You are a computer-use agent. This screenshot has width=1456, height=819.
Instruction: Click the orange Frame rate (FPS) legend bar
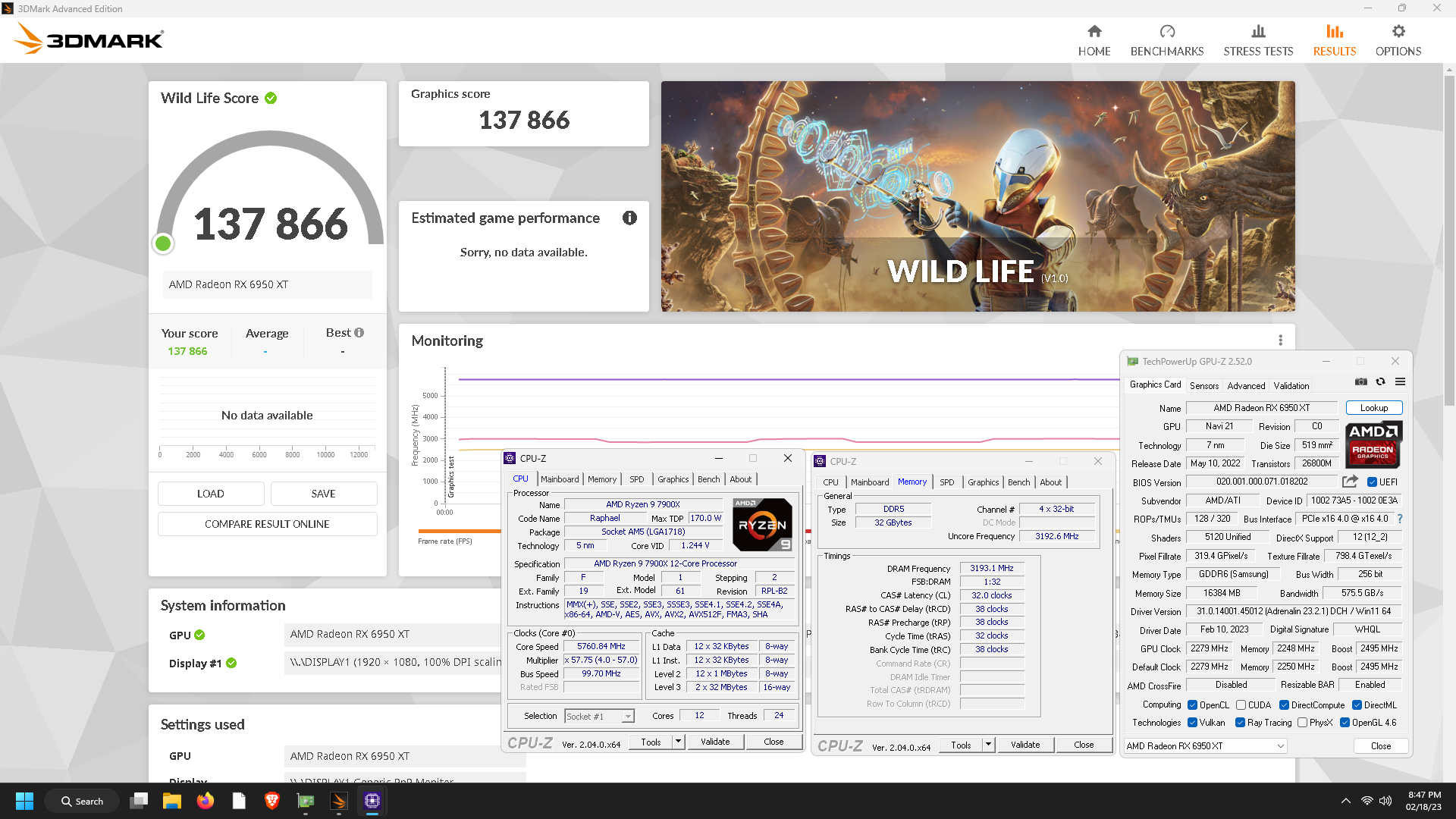coord(460,532)
